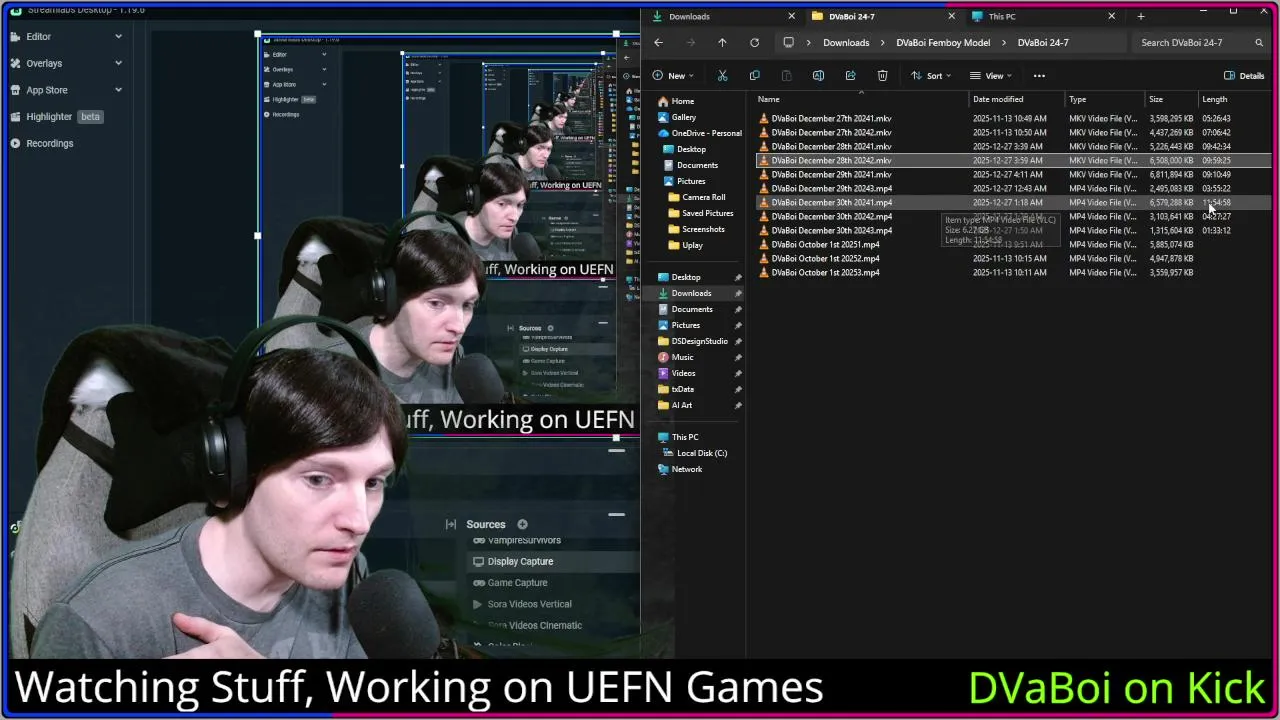The width and height of the screenshot is (1280, 720).
Task: Toggle the Details pane
Action: [1244, 76]
